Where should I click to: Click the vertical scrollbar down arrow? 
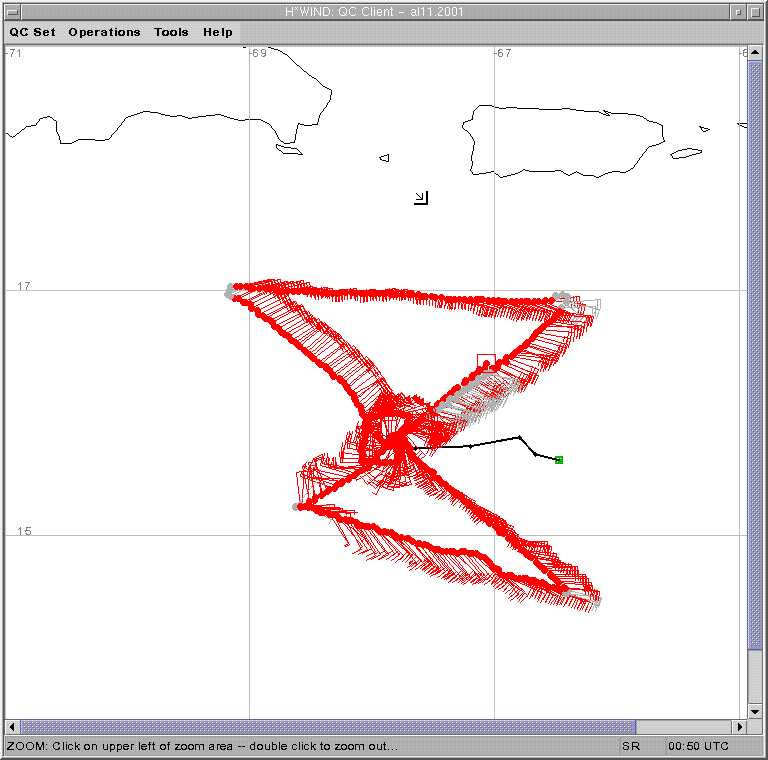[x=756, y=712]
